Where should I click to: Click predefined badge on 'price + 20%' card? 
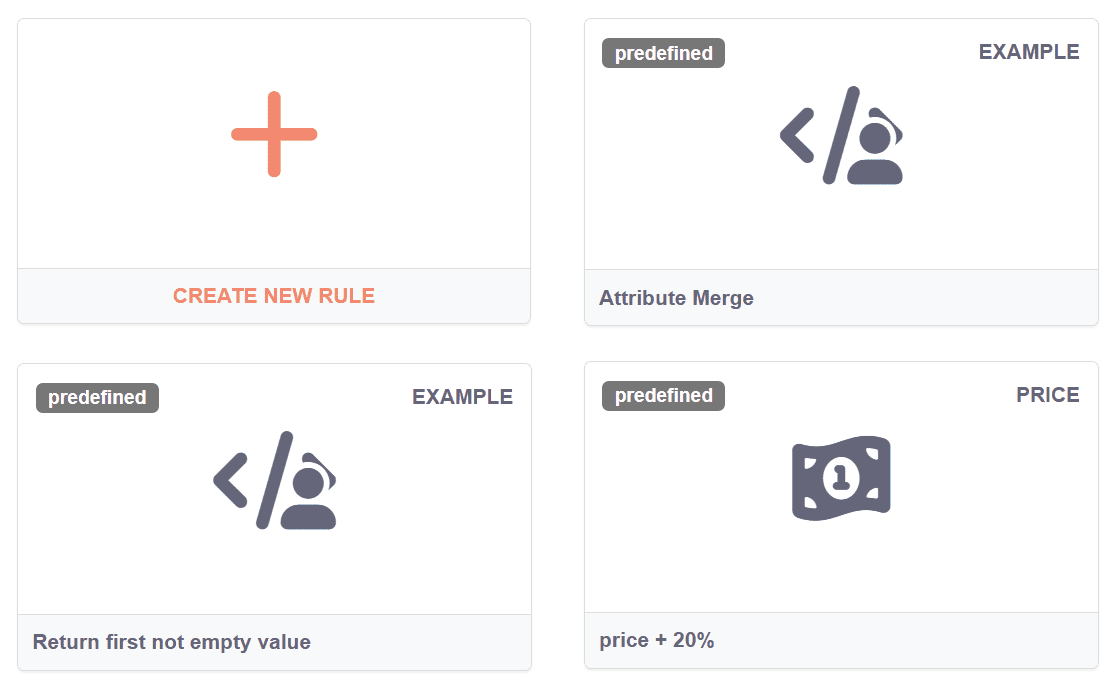(663, 396)
